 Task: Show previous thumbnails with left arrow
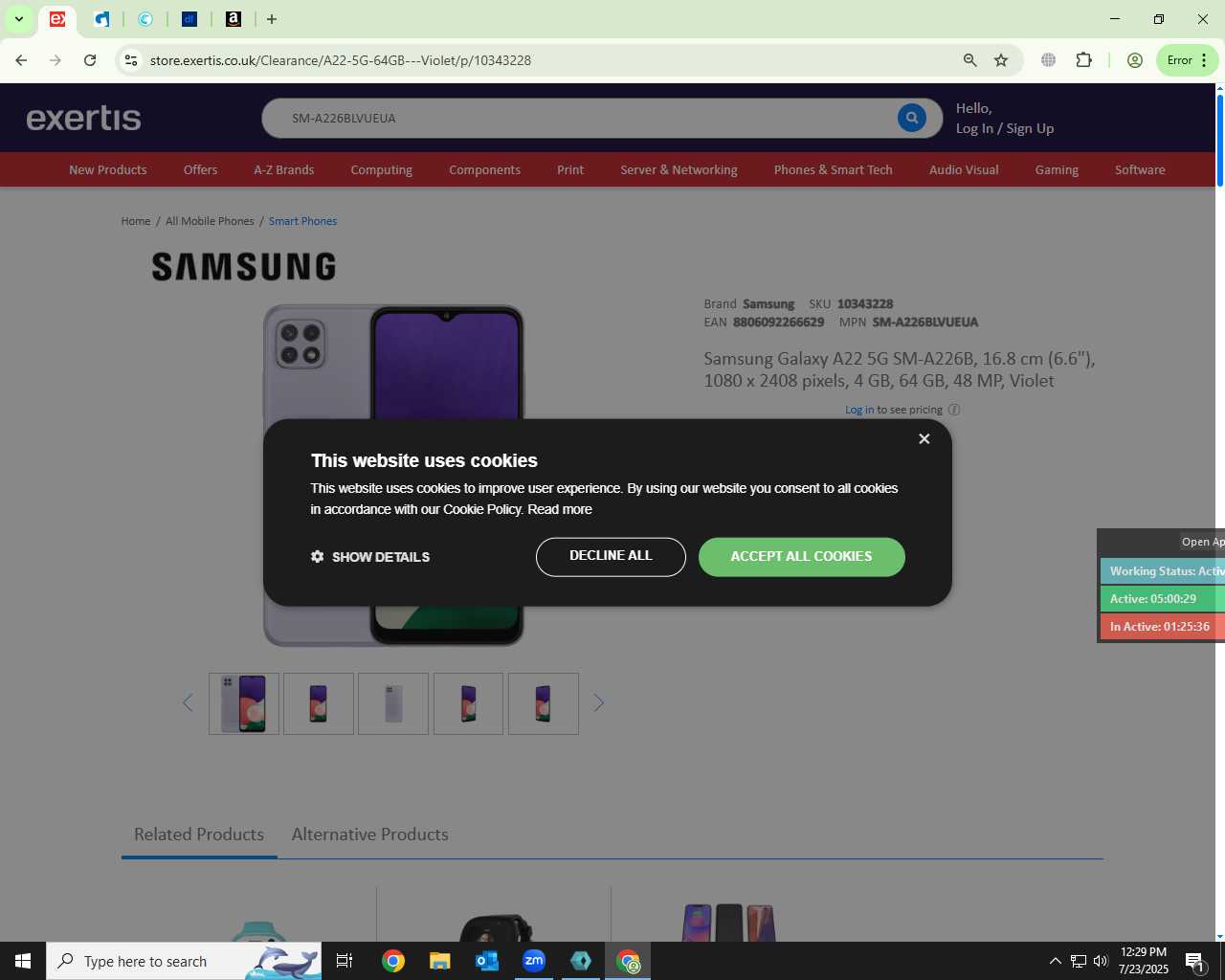[188, 703]
